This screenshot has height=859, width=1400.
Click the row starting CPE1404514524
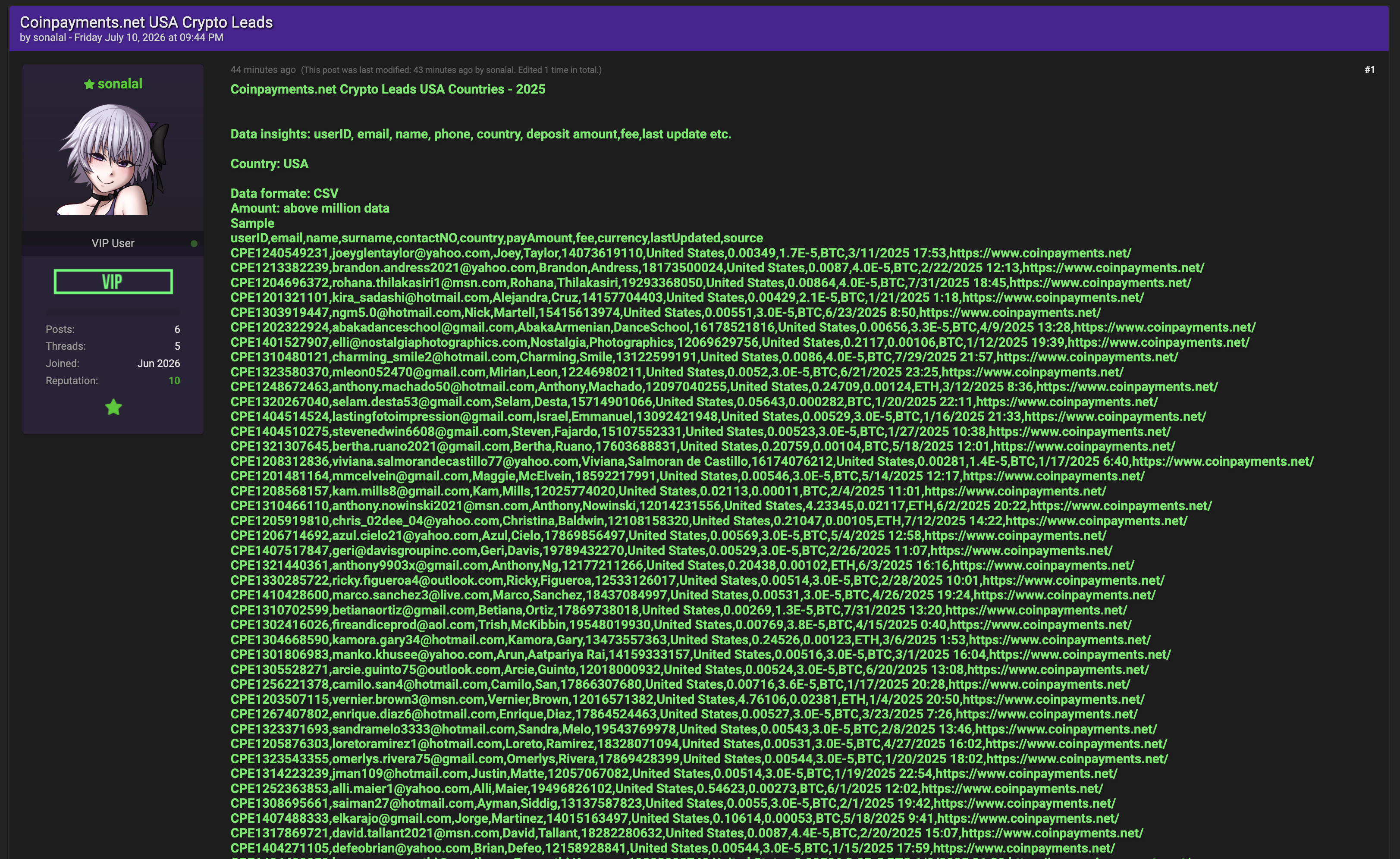718,417
